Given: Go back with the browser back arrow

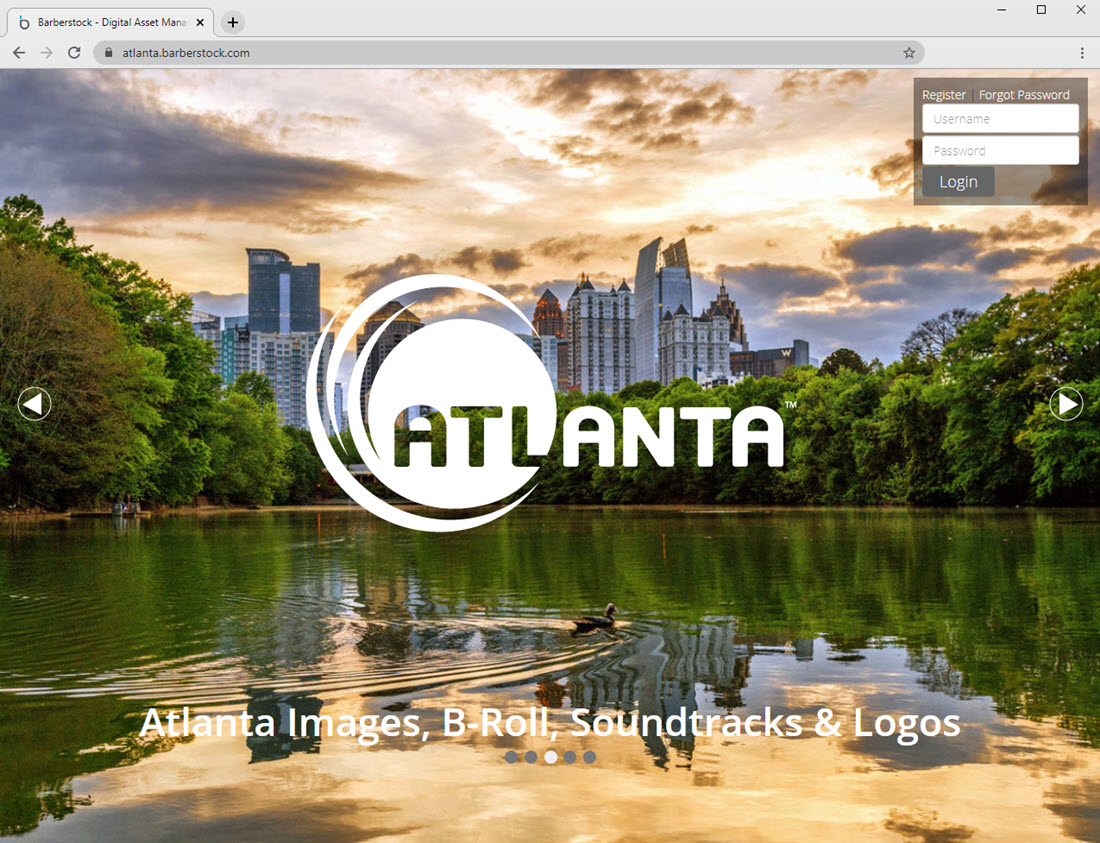Looking at the screenshot, I should click(x=19, y=53).
